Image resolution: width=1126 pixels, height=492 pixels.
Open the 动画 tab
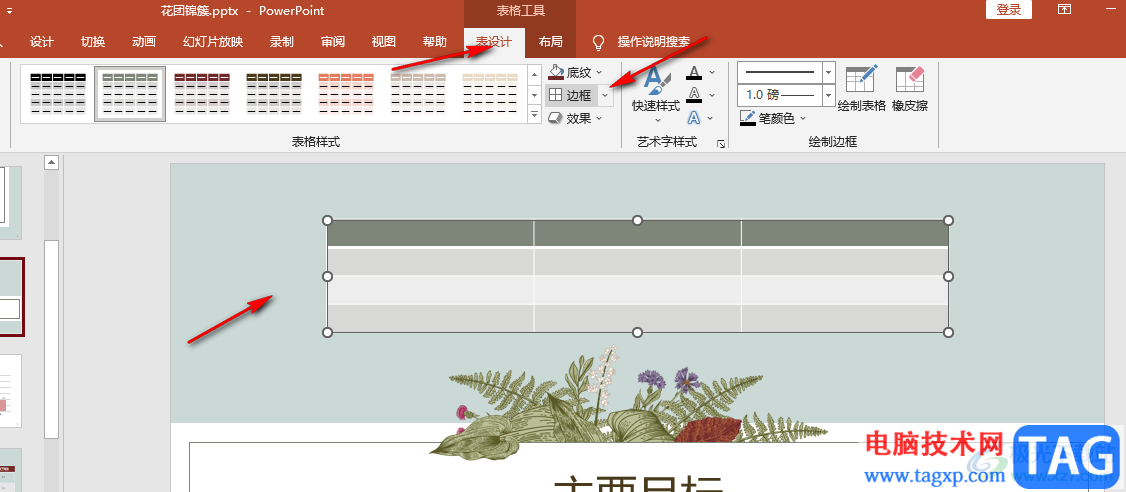144,42
